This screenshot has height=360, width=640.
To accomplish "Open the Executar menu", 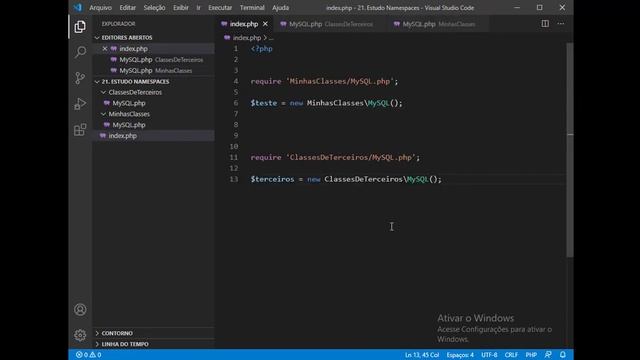I will pyautogui.click(x=220, y=8).
